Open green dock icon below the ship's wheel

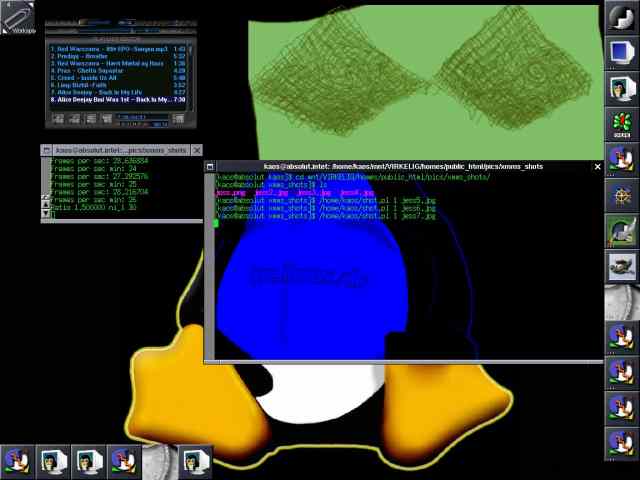(622, 231)
